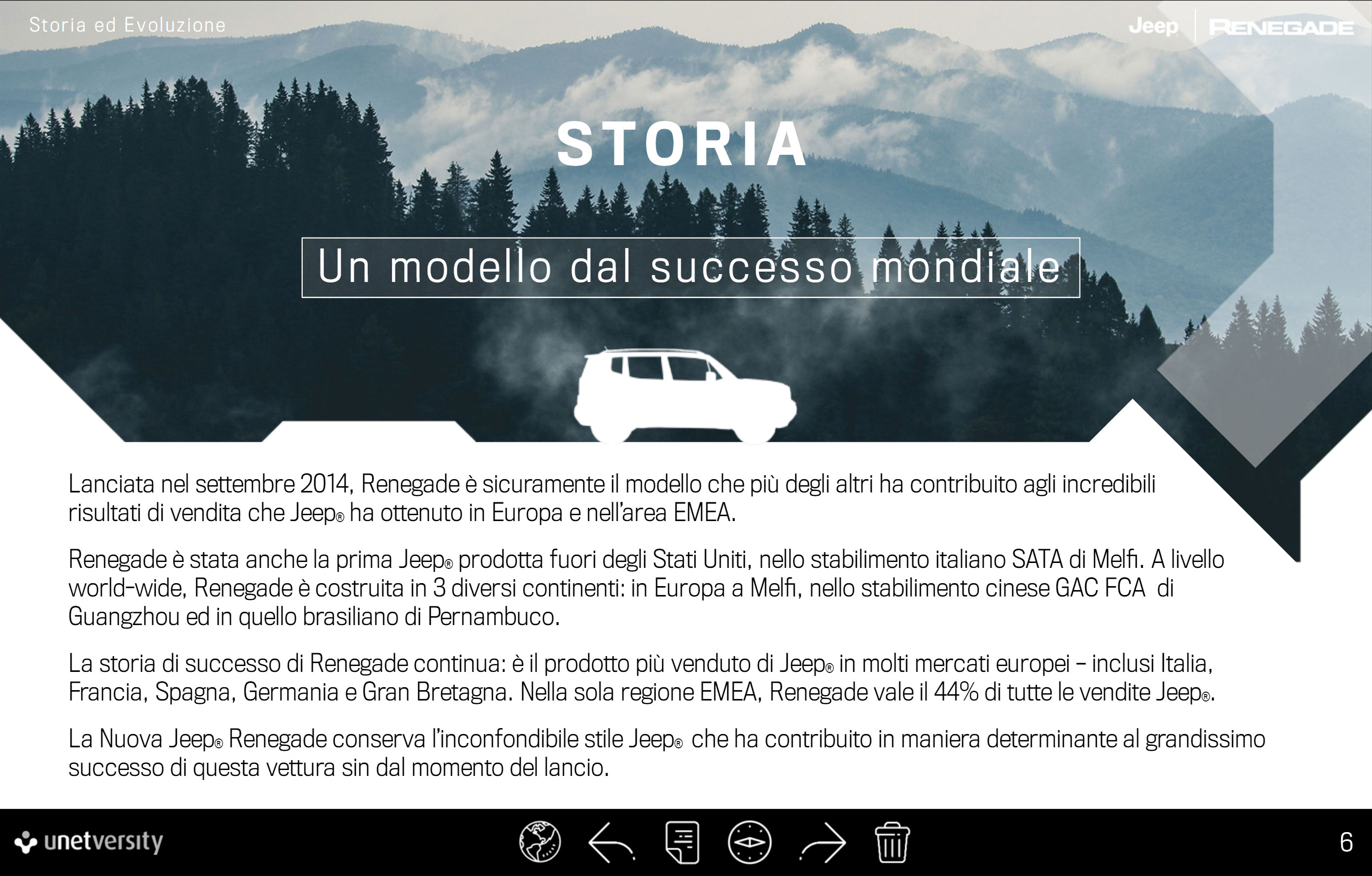Click the trash bin icon
The image size is (1372, 876).
892,842
